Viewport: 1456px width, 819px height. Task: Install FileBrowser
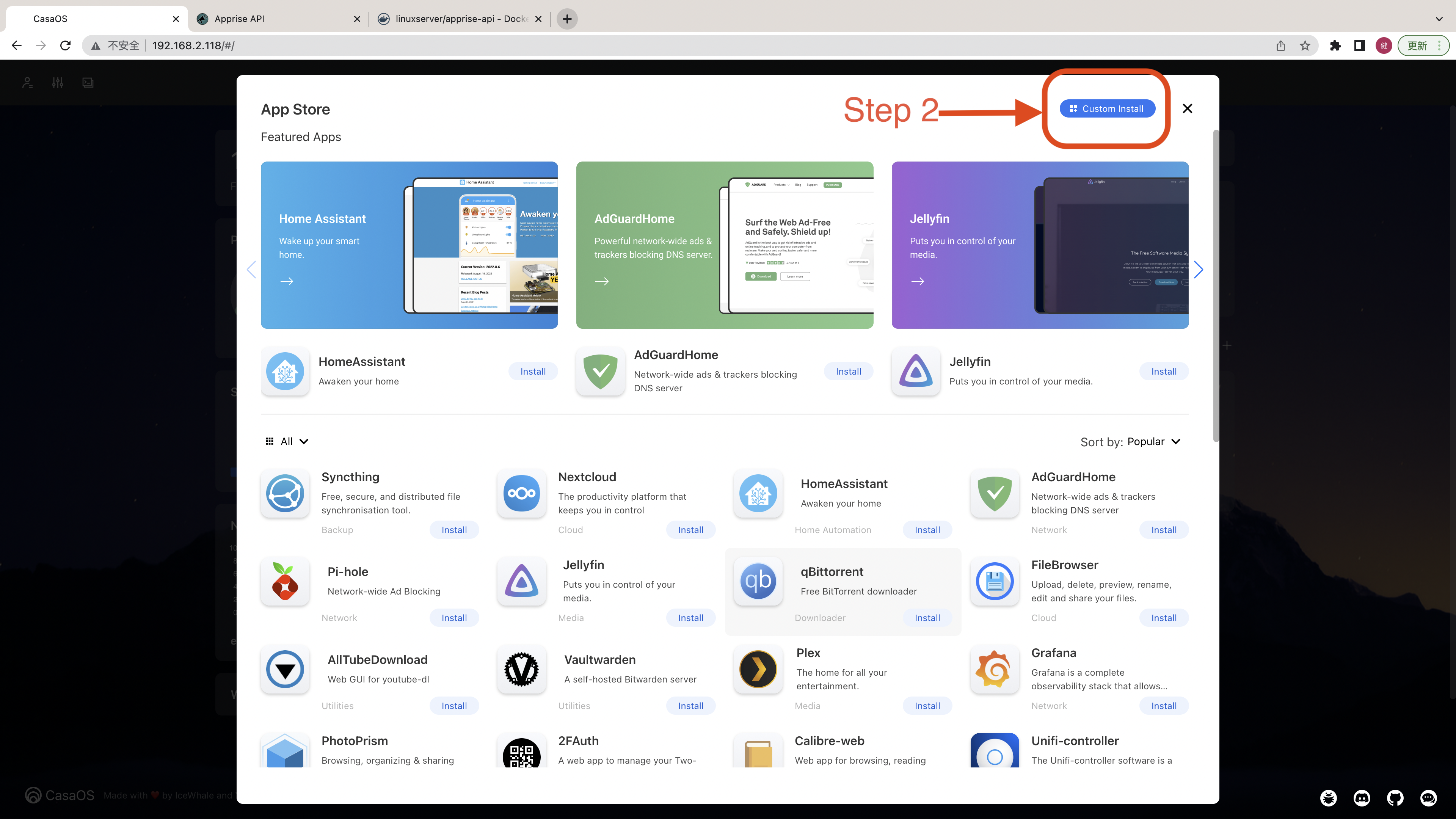tap(1164, 618)
